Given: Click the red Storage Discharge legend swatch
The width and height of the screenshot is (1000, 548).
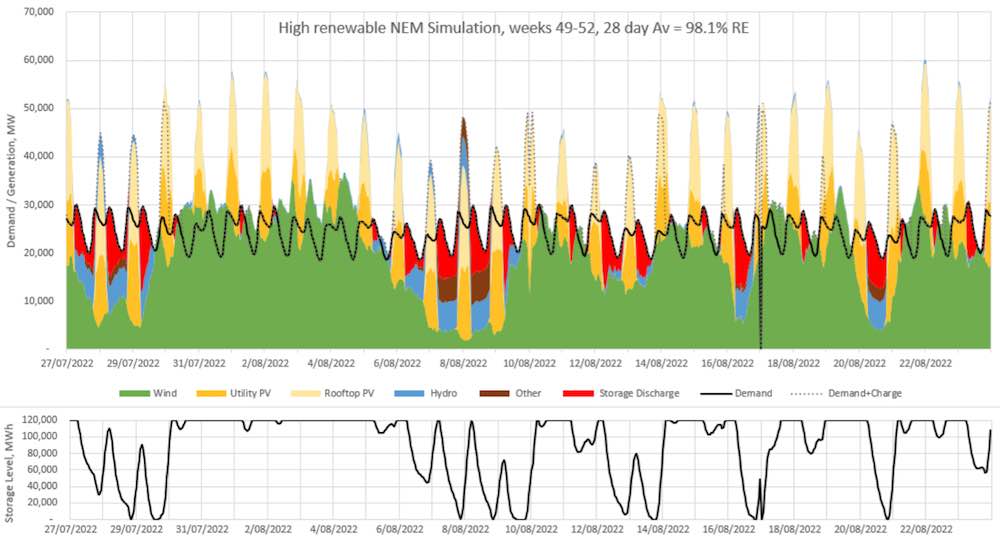Looking at the screenshot, I should 578,394.
